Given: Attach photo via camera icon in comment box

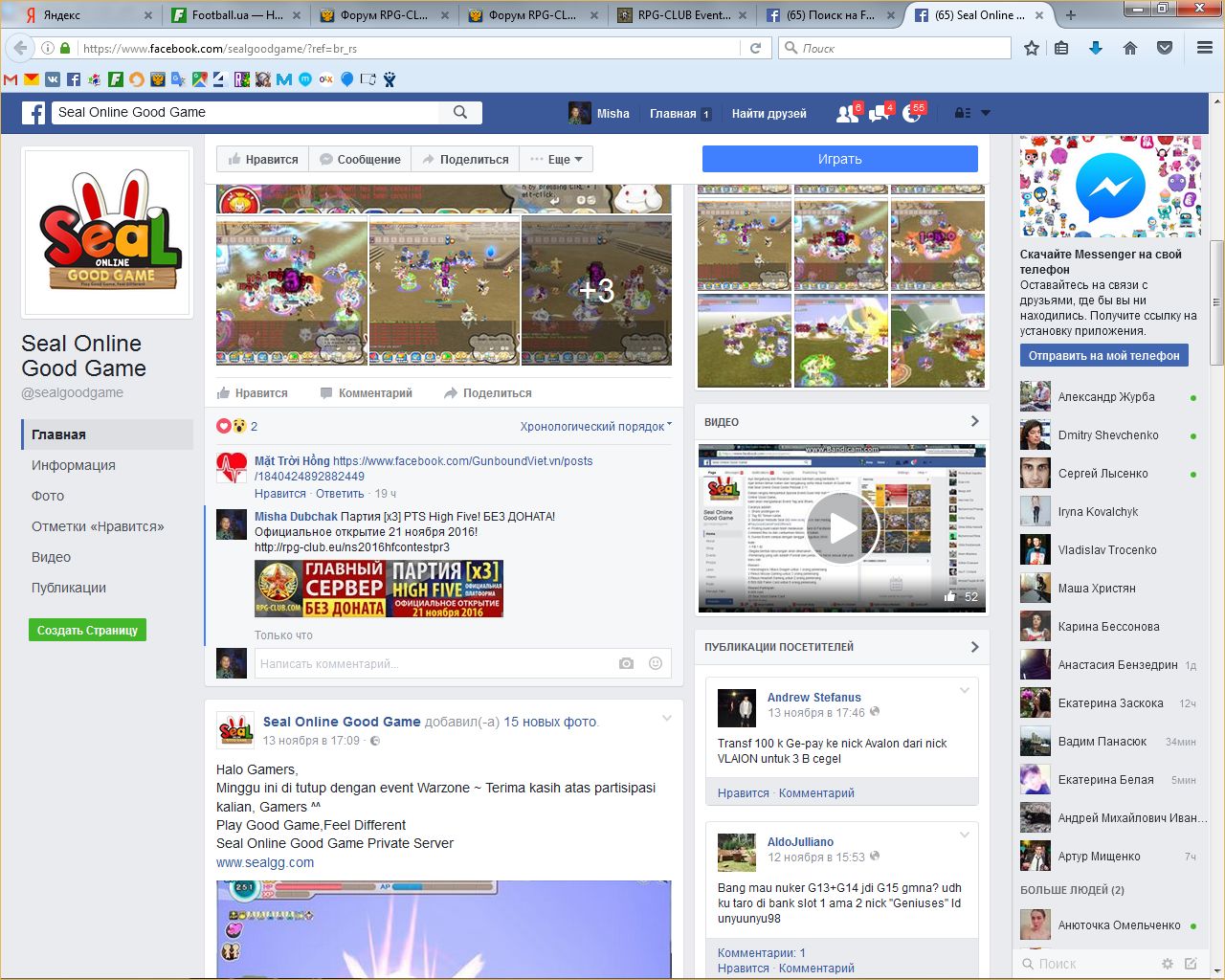Looking at the screenshot, I should click(x=626, y=663).
